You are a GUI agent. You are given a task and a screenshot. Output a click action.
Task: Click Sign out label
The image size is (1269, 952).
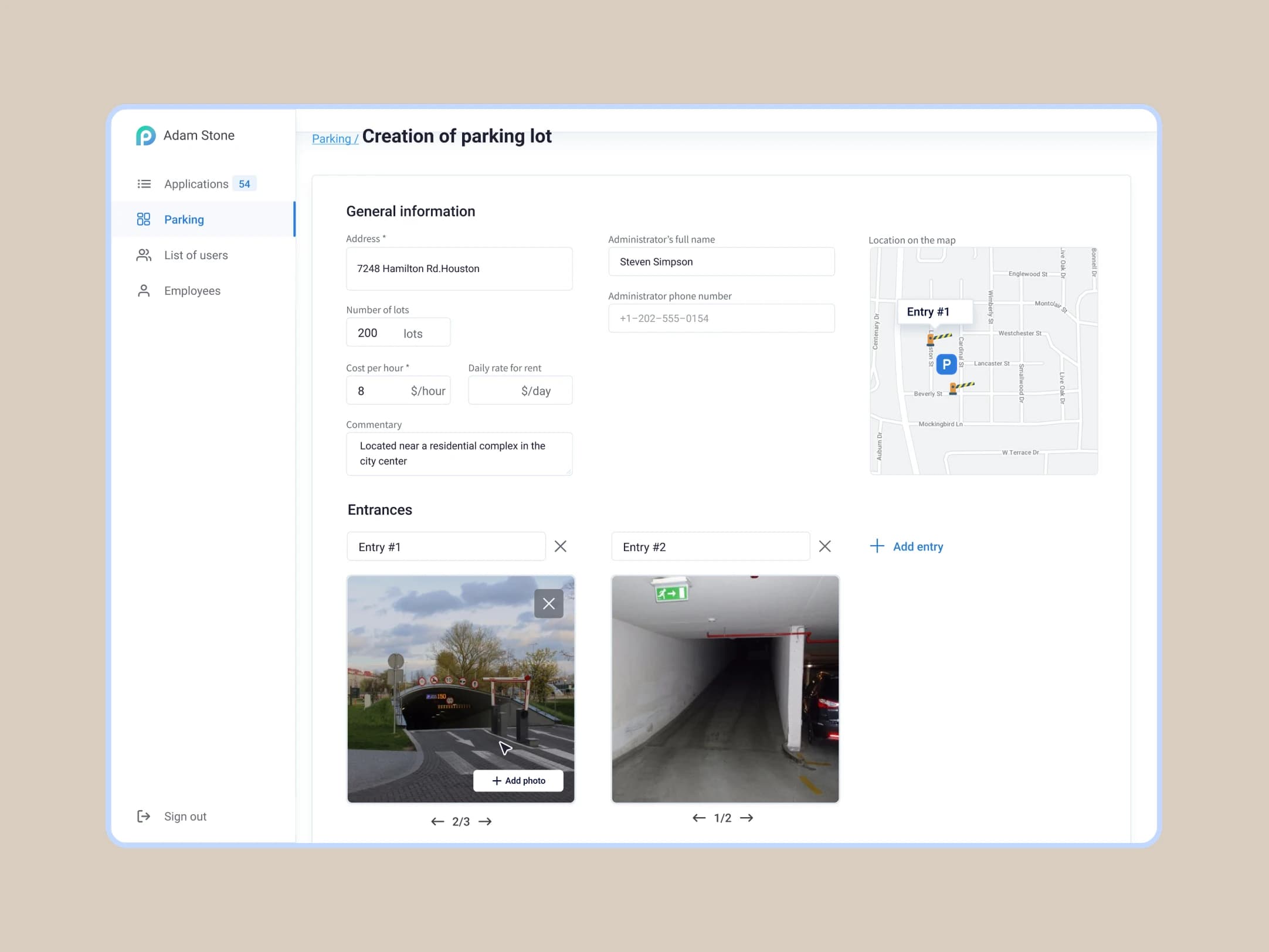click(x=185, y=816)
